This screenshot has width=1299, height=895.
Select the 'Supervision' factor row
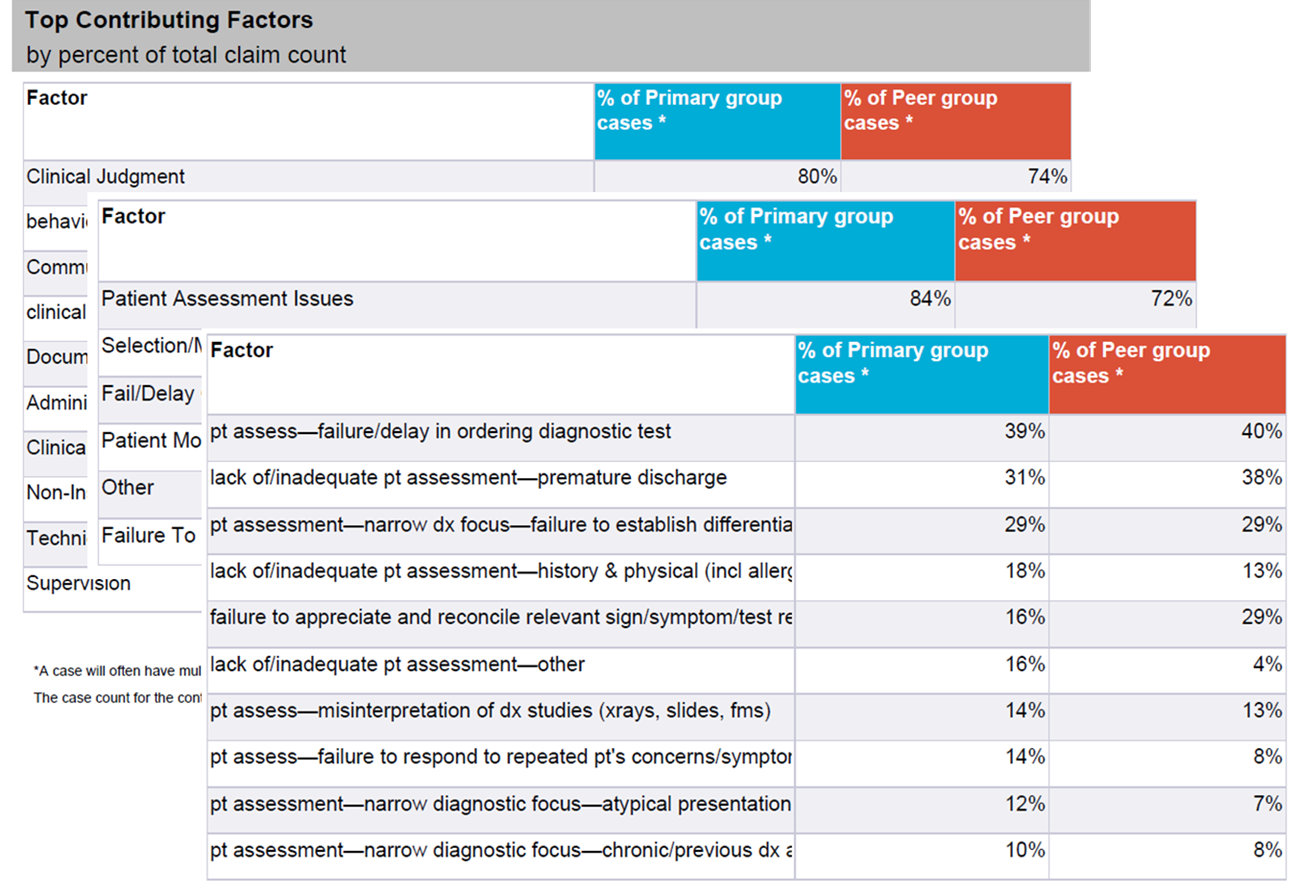coord(79,584)
